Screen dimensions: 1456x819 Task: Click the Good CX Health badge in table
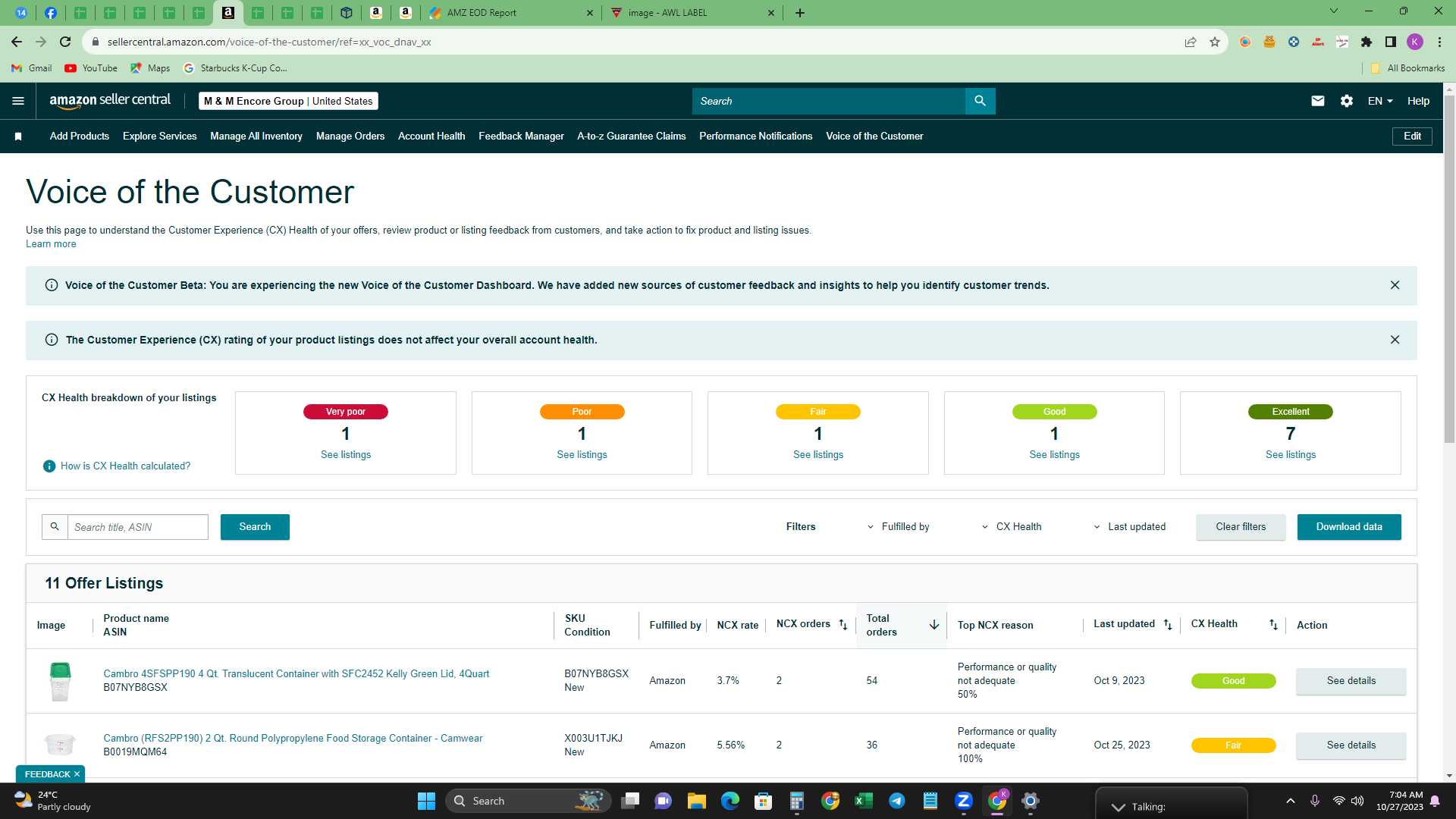1233,681
